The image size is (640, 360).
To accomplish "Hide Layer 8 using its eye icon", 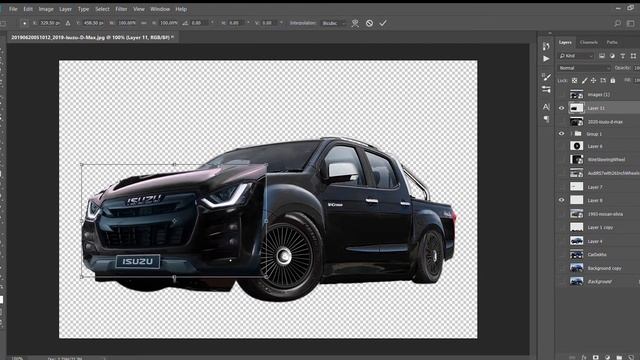I will (x=562, y=200).
